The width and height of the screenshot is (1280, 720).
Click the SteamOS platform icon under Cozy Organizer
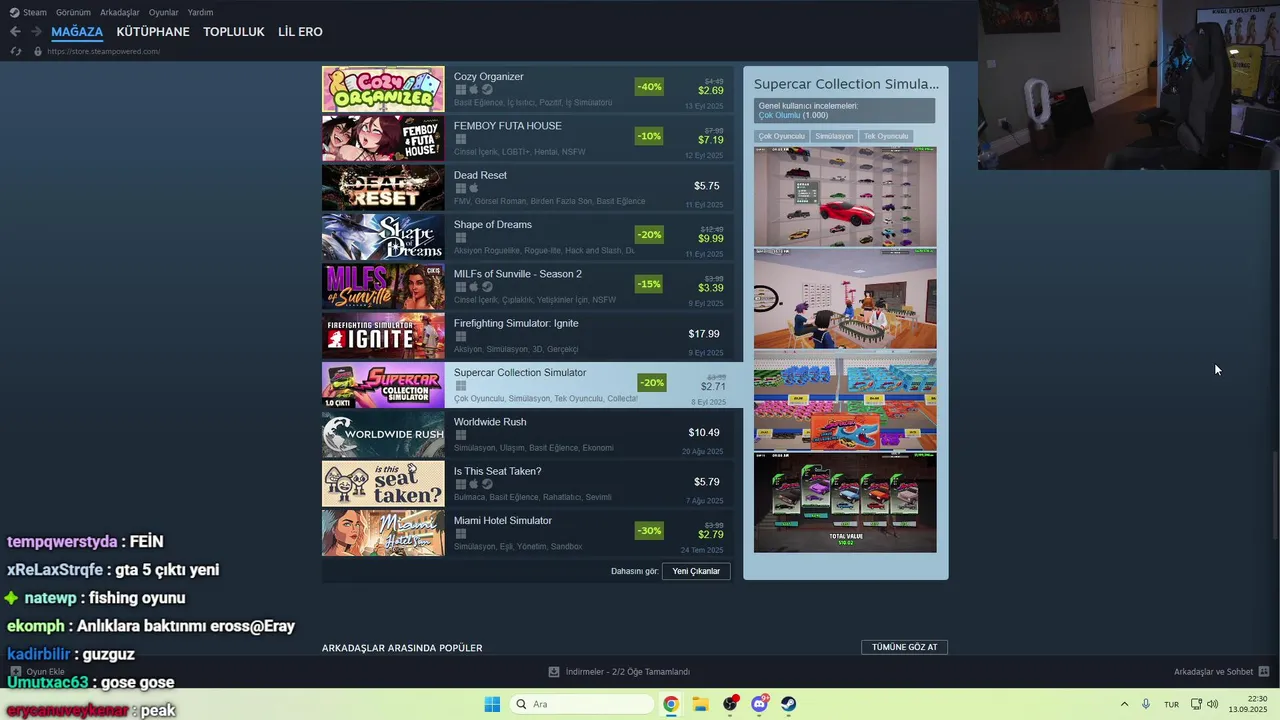tap(487, 90)
